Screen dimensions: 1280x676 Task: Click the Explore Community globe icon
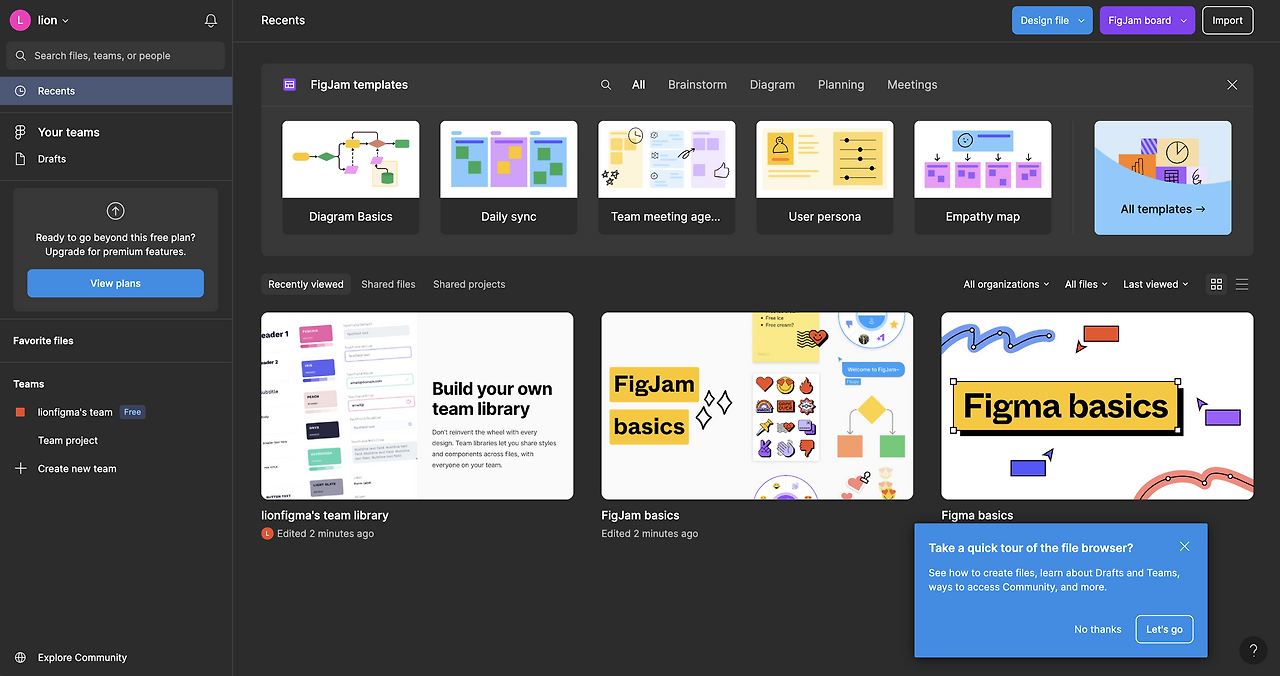tap(20, 657)
